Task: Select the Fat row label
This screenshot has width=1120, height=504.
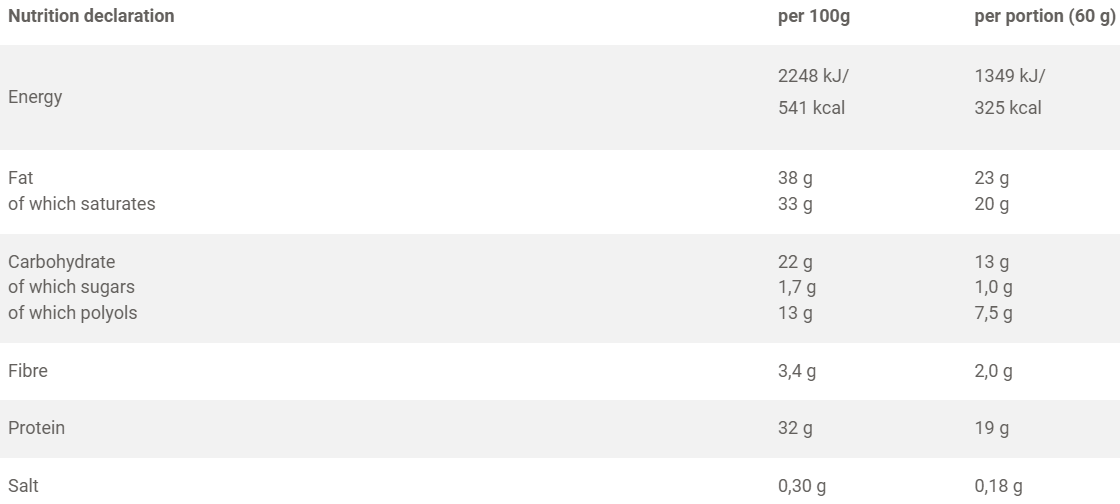Action: [x=19, y=179]
